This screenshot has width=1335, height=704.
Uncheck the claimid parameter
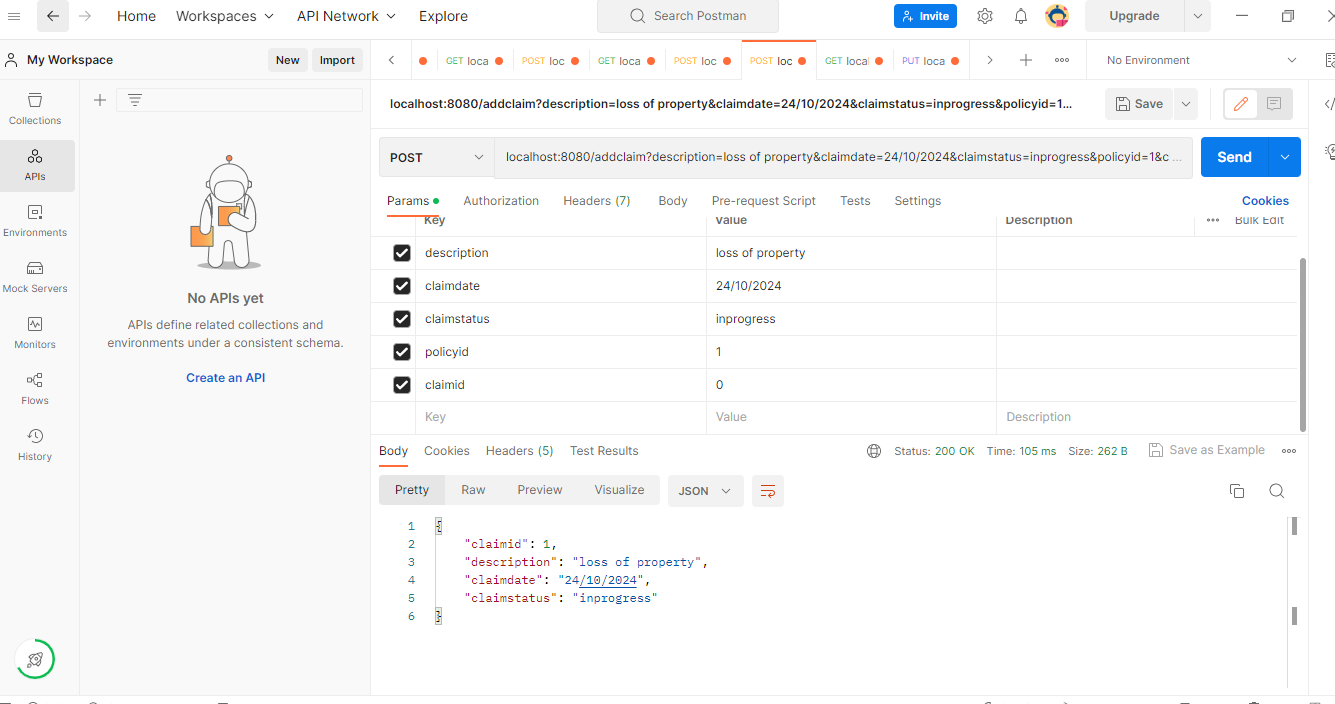point(402,385)
